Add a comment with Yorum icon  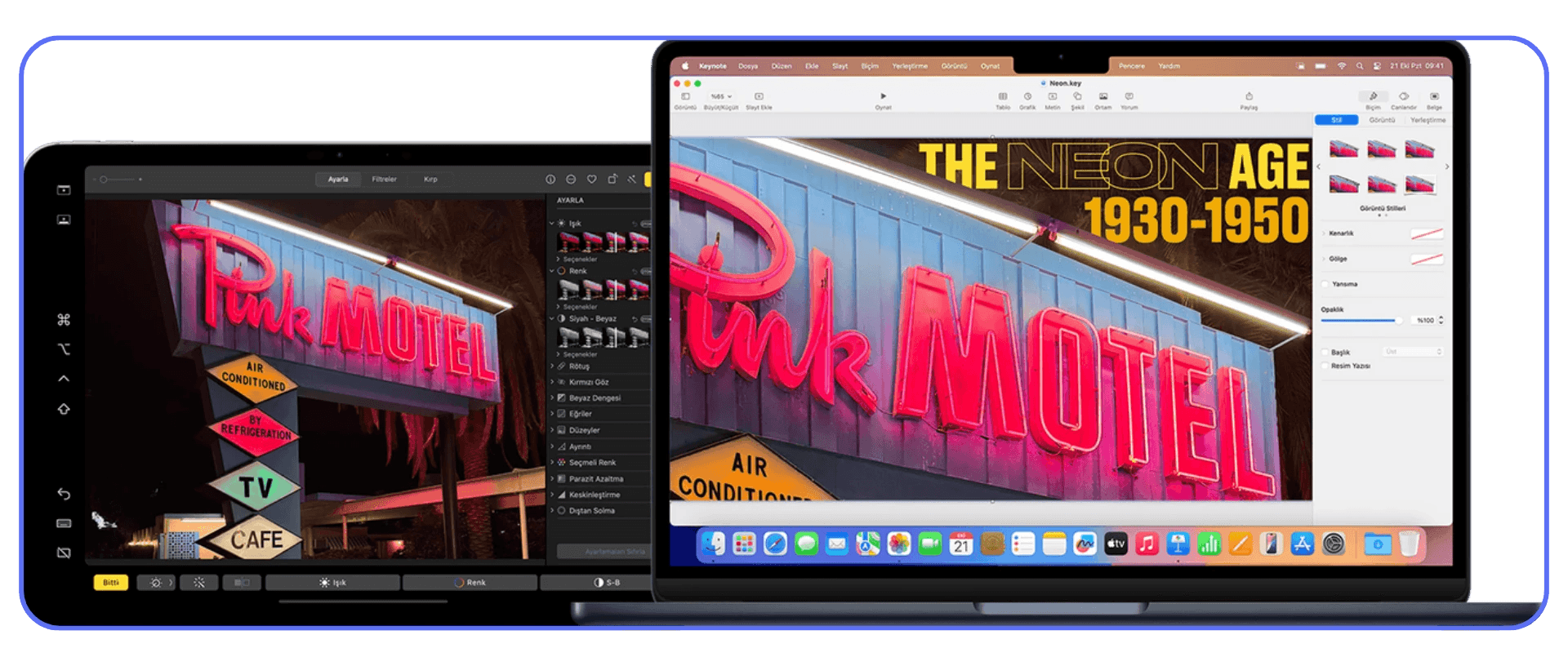[x=1129, y=96]
